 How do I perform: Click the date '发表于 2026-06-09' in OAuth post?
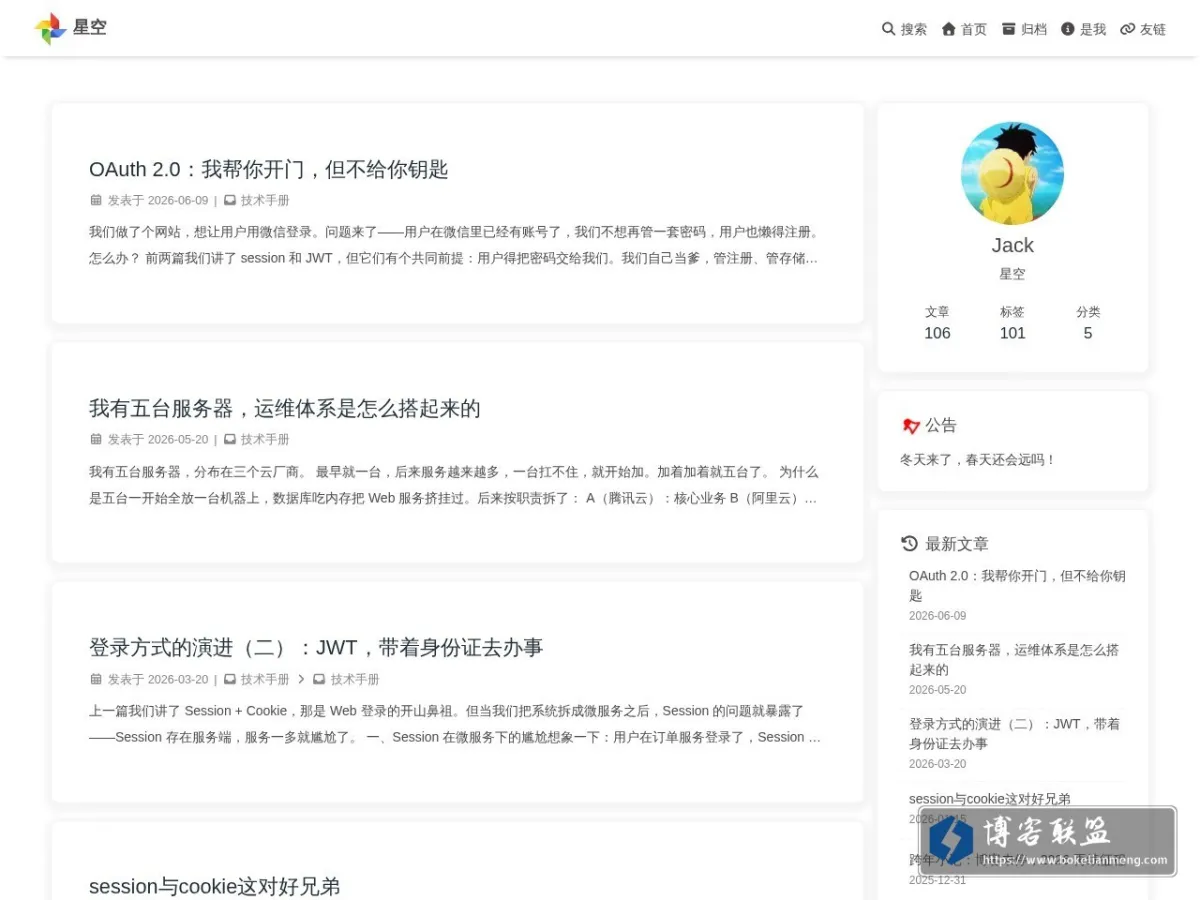(x=158, y=200)
